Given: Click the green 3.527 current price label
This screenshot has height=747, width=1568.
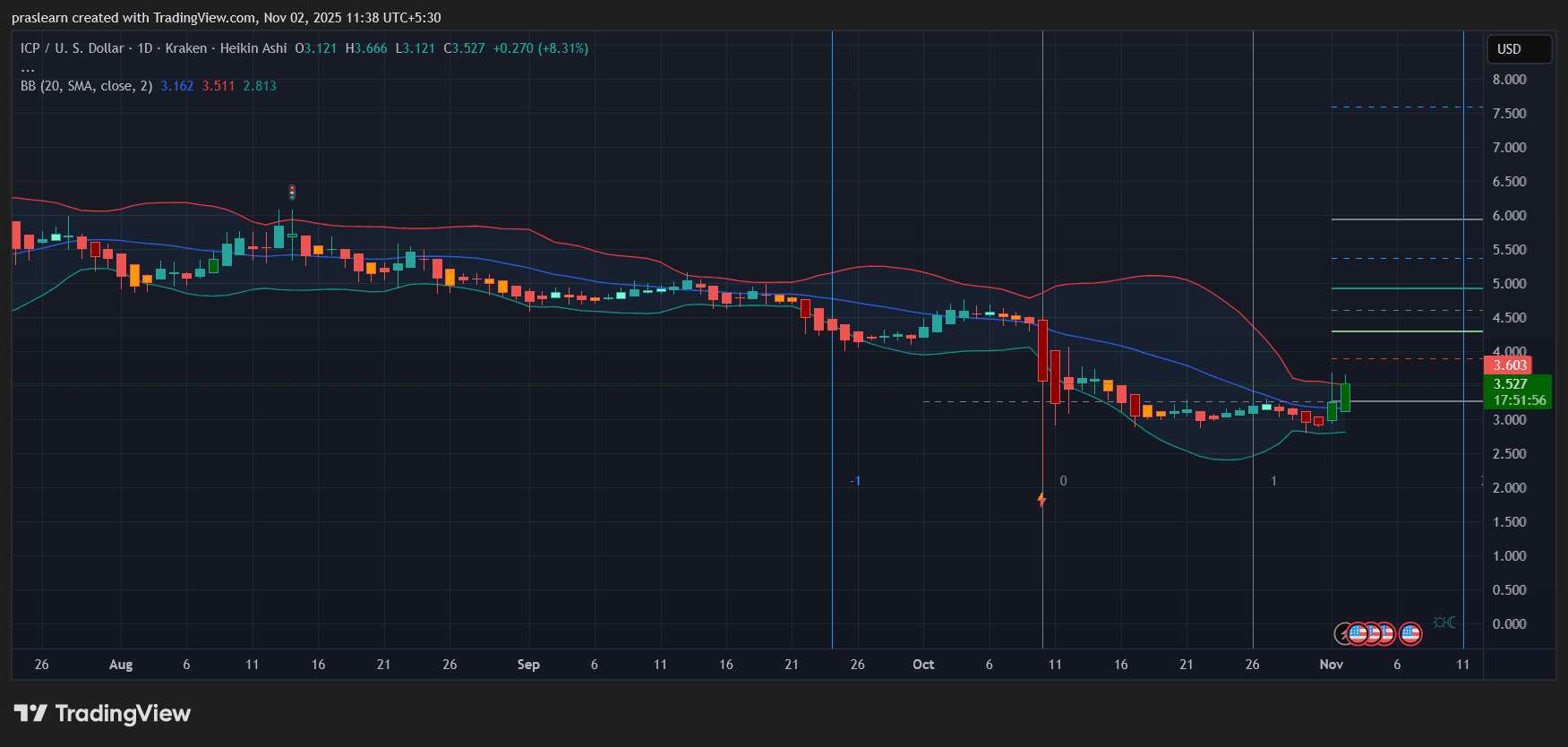Looking at the screenshot, I should tap(1510, 384).
